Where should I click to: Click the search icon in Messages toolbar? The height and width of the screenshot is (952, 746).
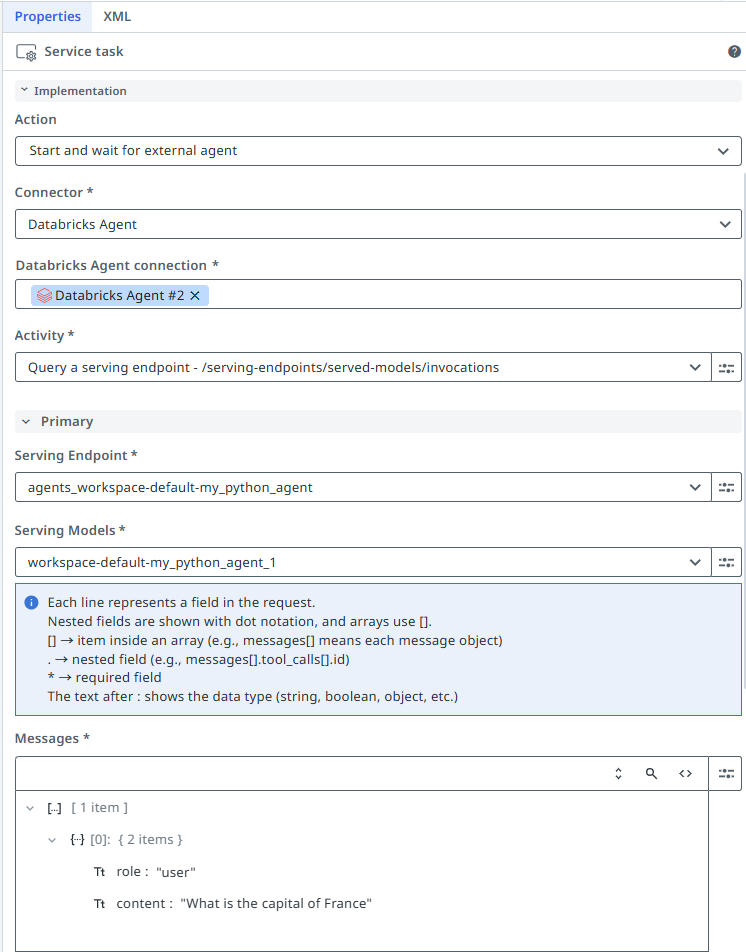[651, 774]
